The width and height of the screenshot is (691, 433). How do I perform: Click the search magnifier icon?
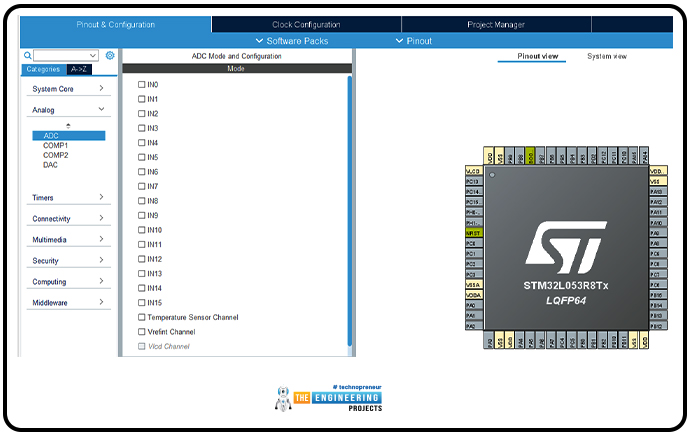(27, 56)
